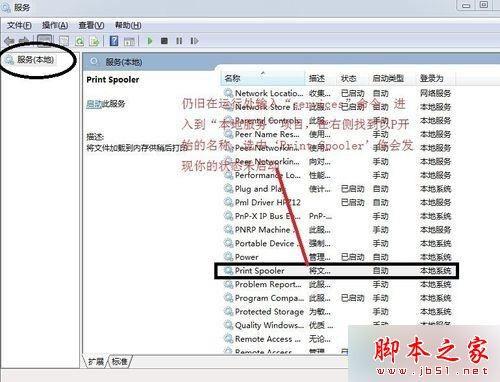Select the PnP-X IP Bus service row
This screenshot has width=500, height=382.
(x=338, y=216)
